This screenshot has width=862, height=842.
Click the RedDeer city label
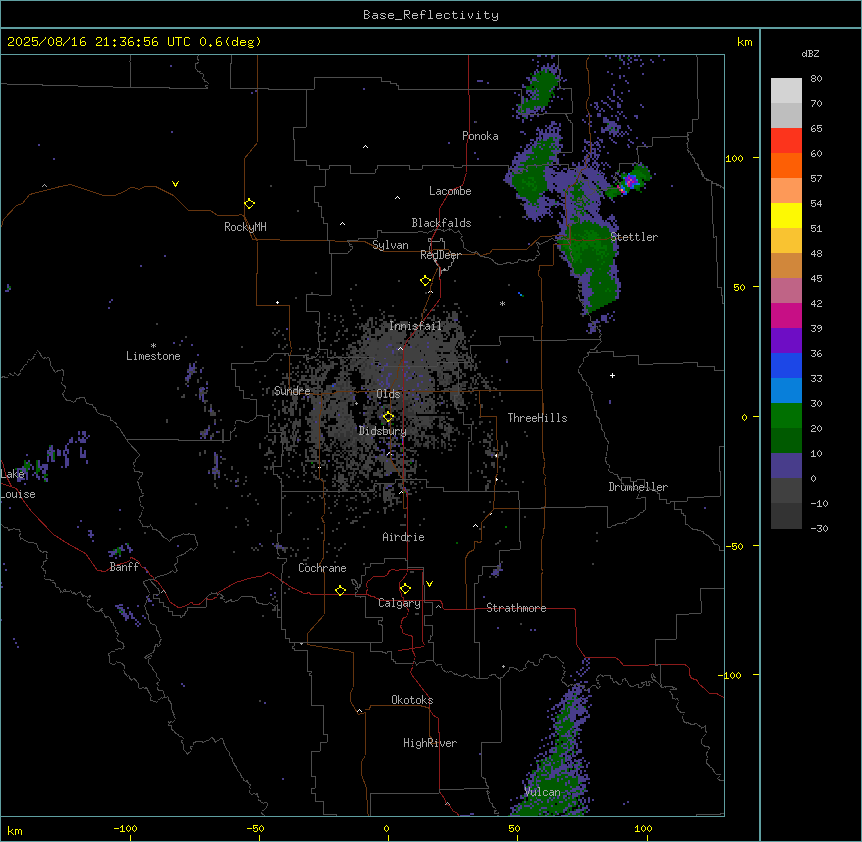pyautogui.click(x=440, y=255)
